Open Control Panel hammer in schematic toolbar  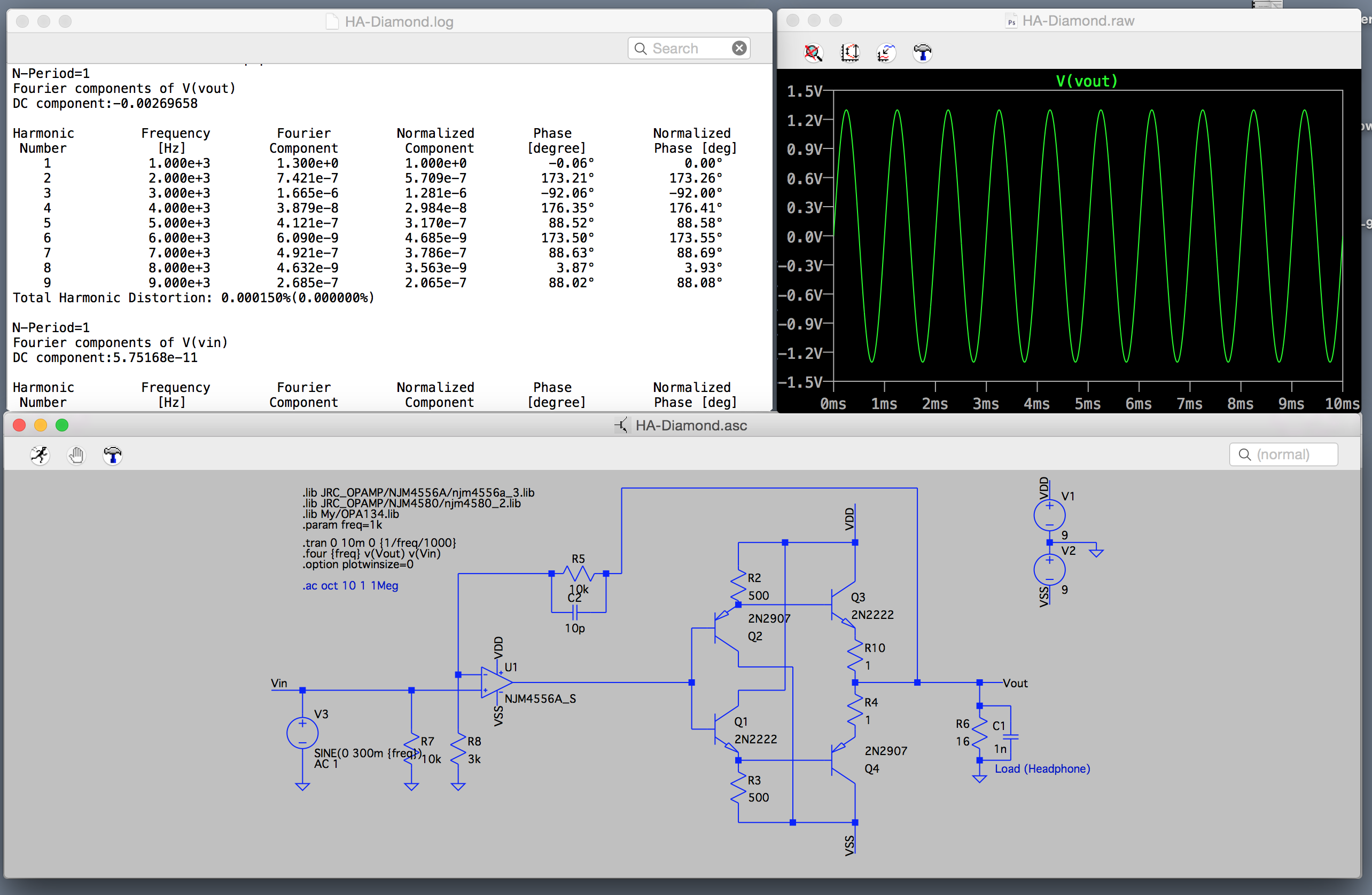point(112,456)
